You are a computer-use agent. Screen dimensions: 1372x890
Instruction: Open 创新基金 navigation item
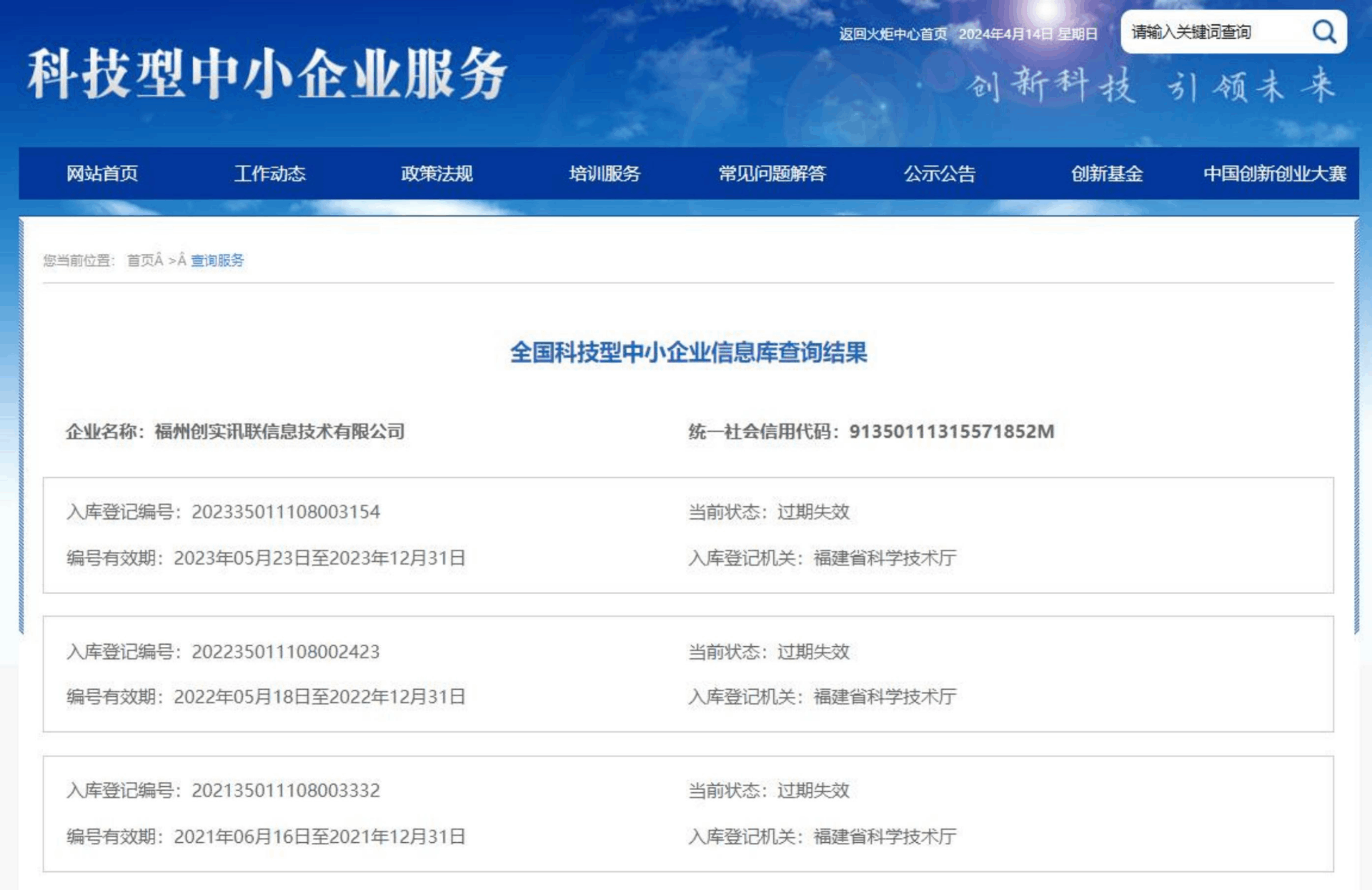pos(1106,174)
